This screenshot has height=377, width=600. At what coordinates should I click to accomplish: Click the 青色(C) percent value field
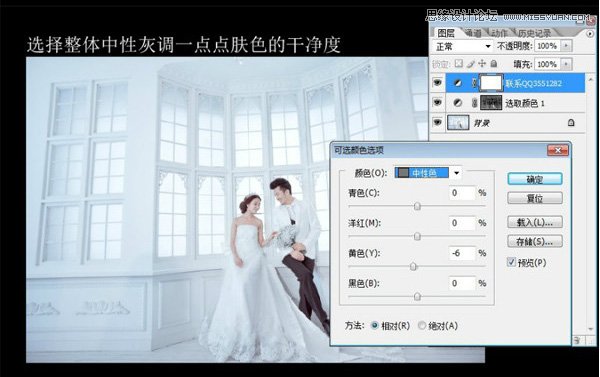pyautogui.click(x=462, y=193)
